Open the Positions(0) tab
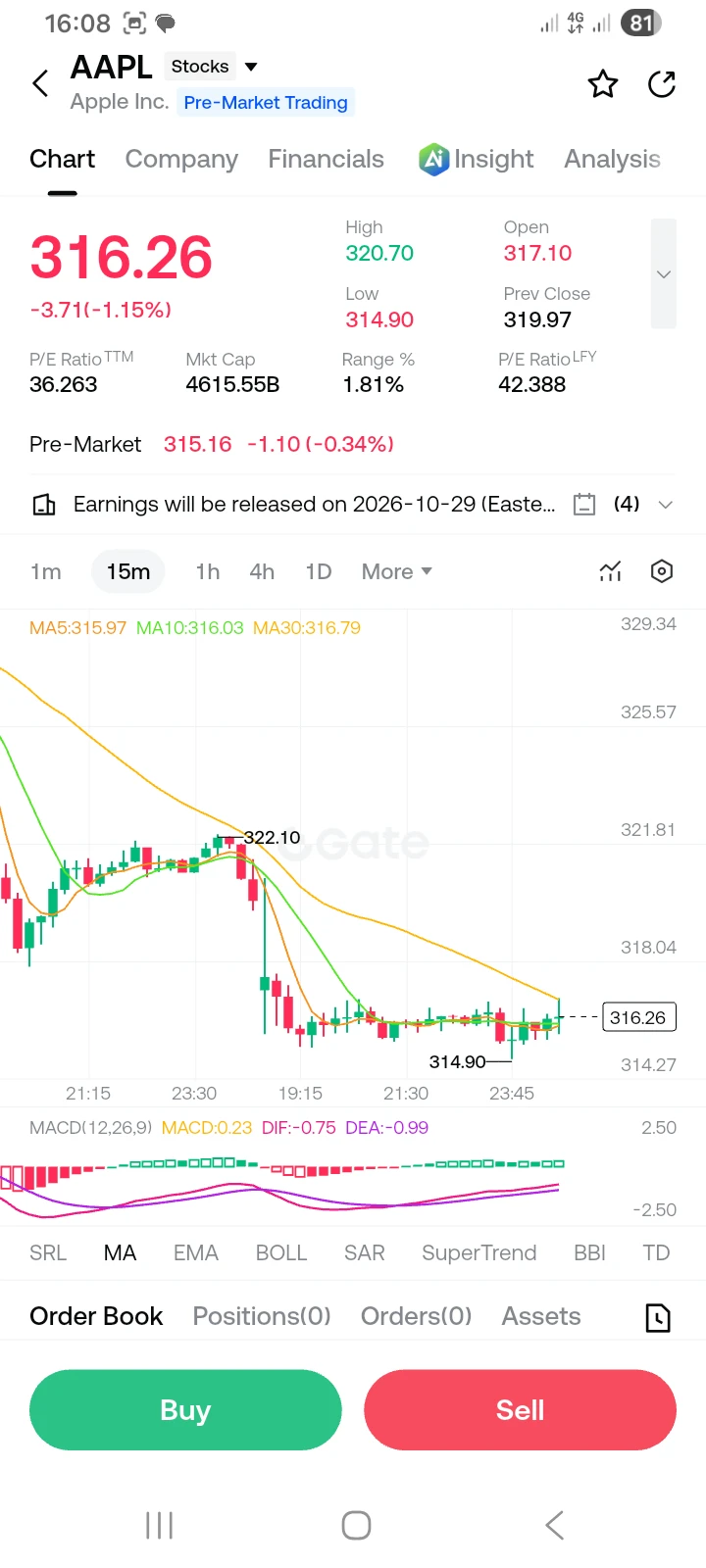 click(x=262, y=1316)
